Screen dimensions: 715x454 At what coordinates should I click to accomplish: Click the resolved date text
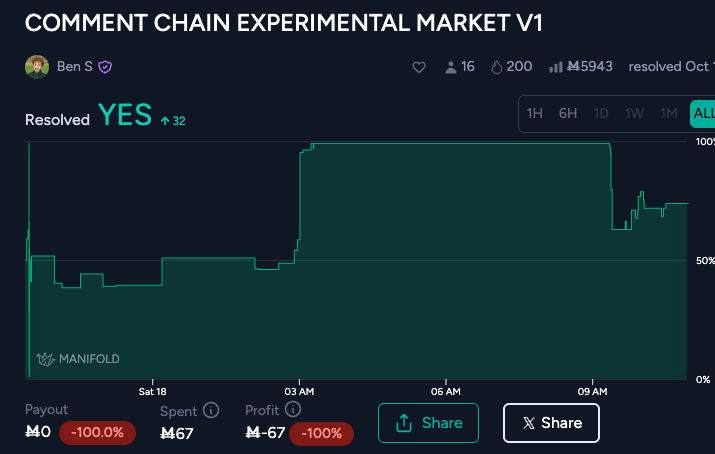[x=670, y=67]
